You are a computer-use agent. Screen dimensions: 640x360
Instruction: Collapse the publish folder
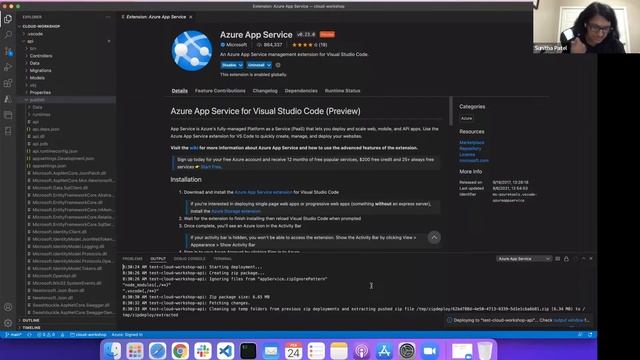(37, 100)
